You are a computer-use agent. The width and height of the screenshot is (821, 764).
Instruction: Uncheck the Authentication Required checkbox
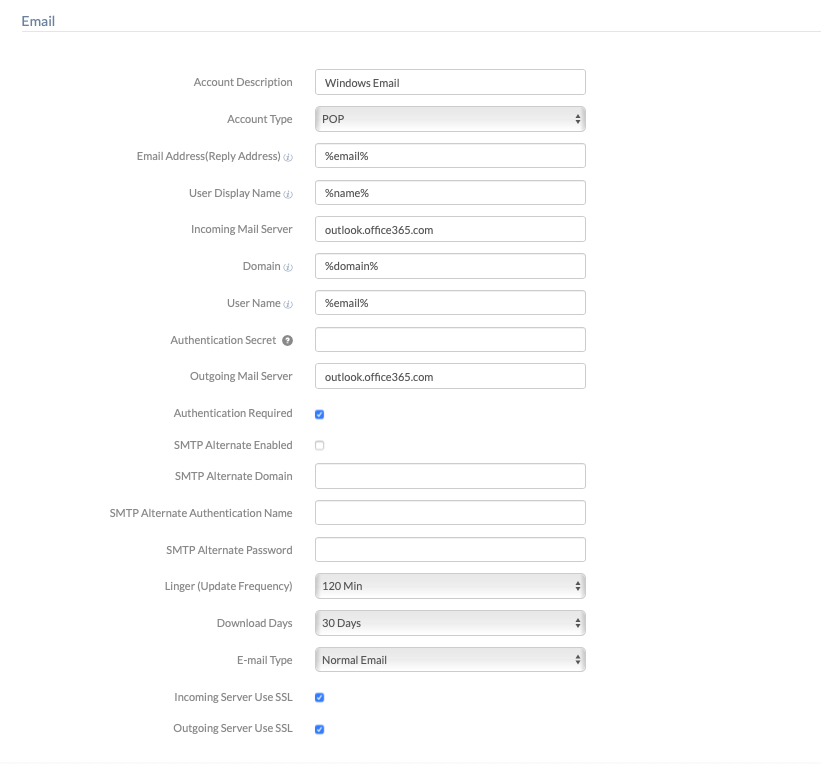(x=319, y=414)
